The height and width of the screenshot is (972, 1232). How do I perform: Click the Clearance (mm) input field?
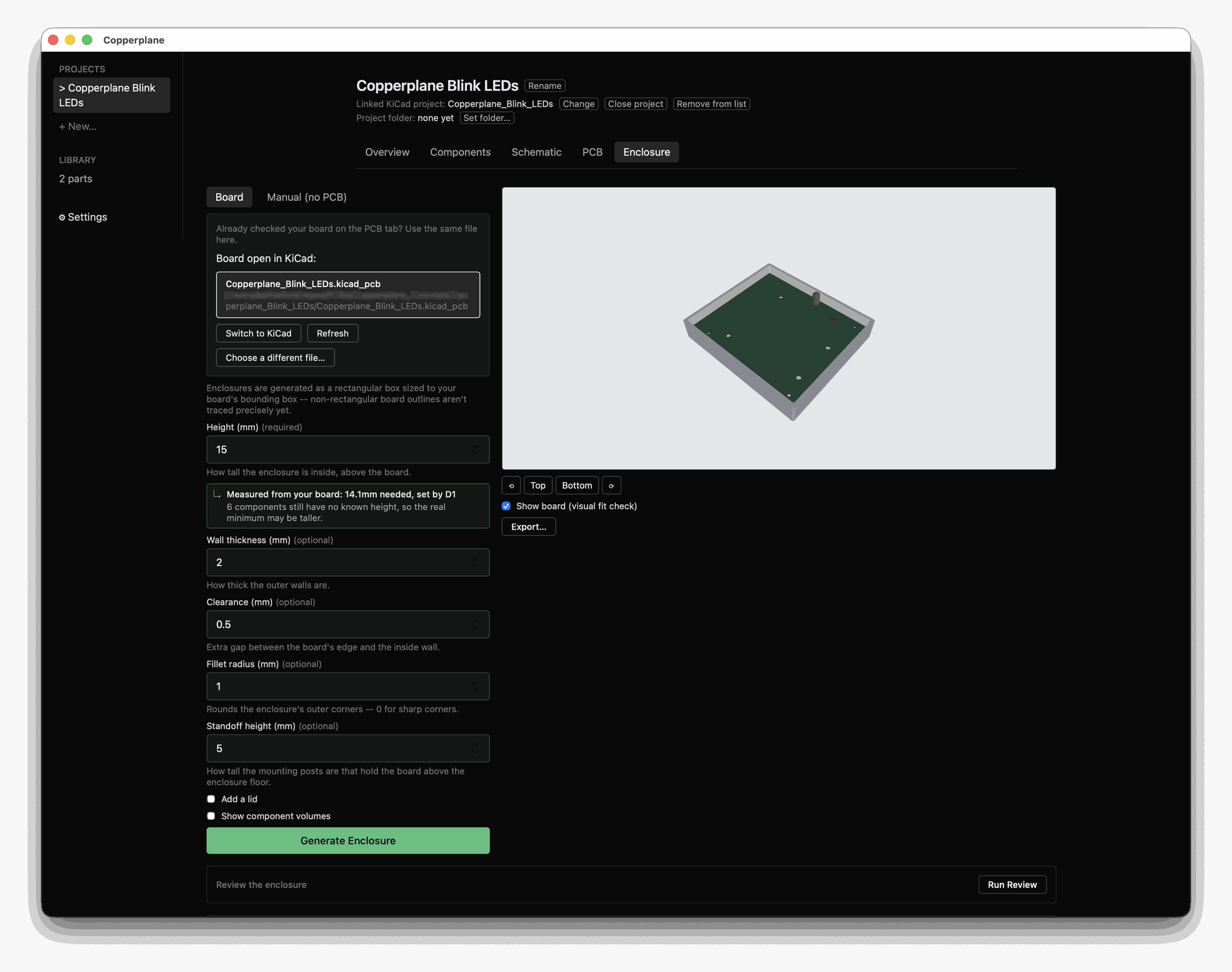pos(348,624)
